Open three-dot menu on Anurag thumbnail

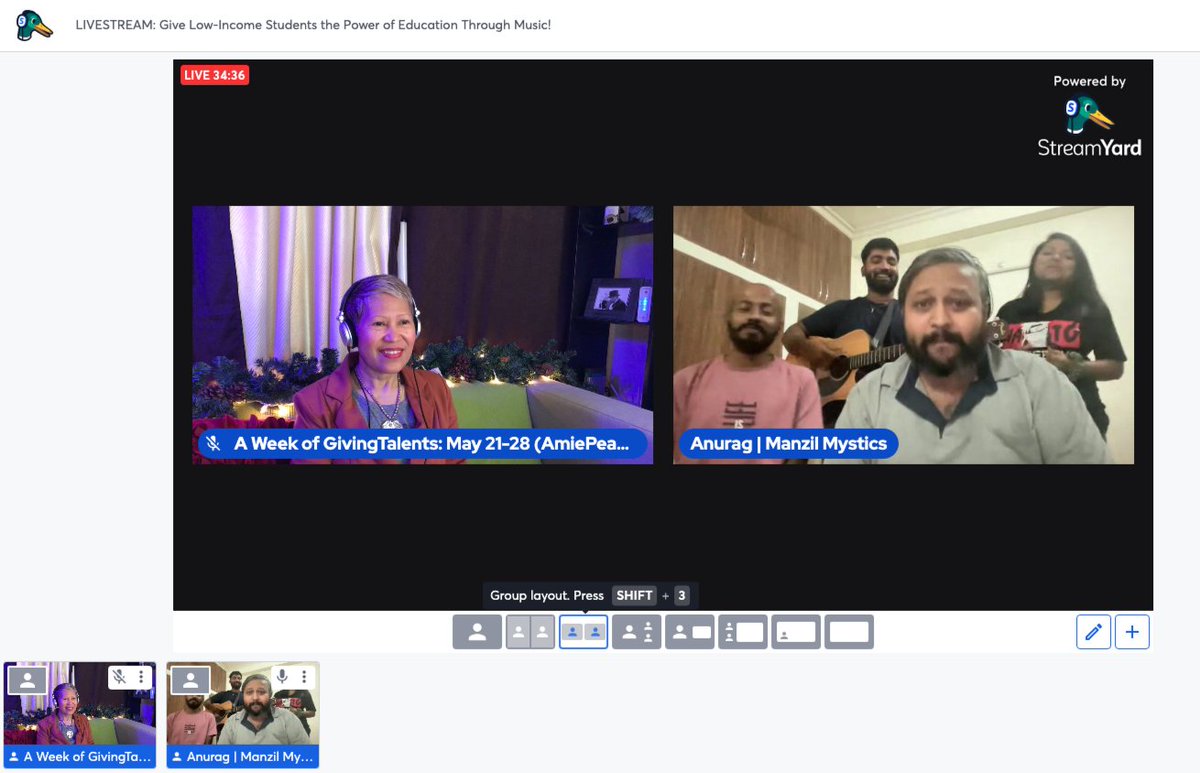(304, 677)
